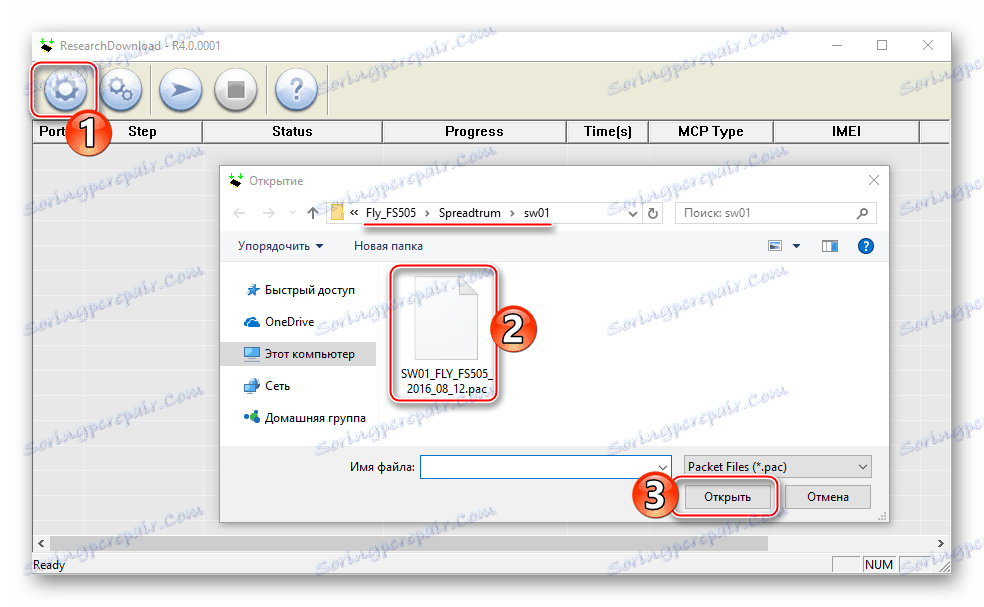The image size is (984, 607).
Task: Open Help via the question mark icon
Action: click(x=295, y=90)
